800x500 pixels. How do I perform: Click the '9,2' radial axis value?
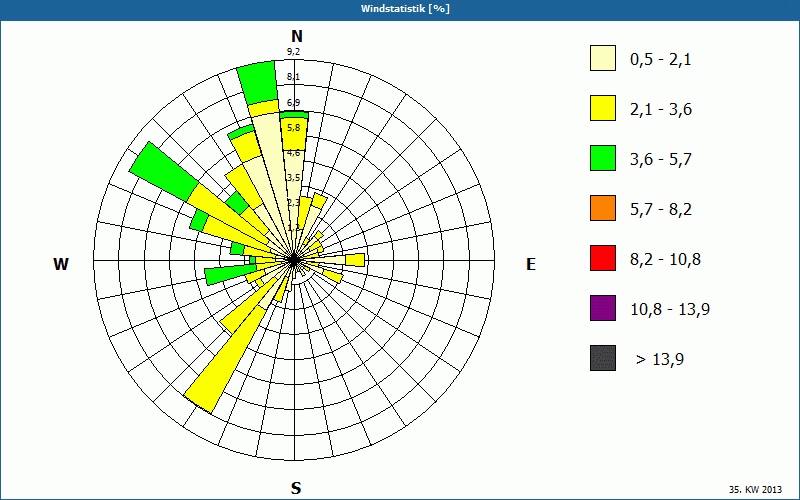[293, 52]
